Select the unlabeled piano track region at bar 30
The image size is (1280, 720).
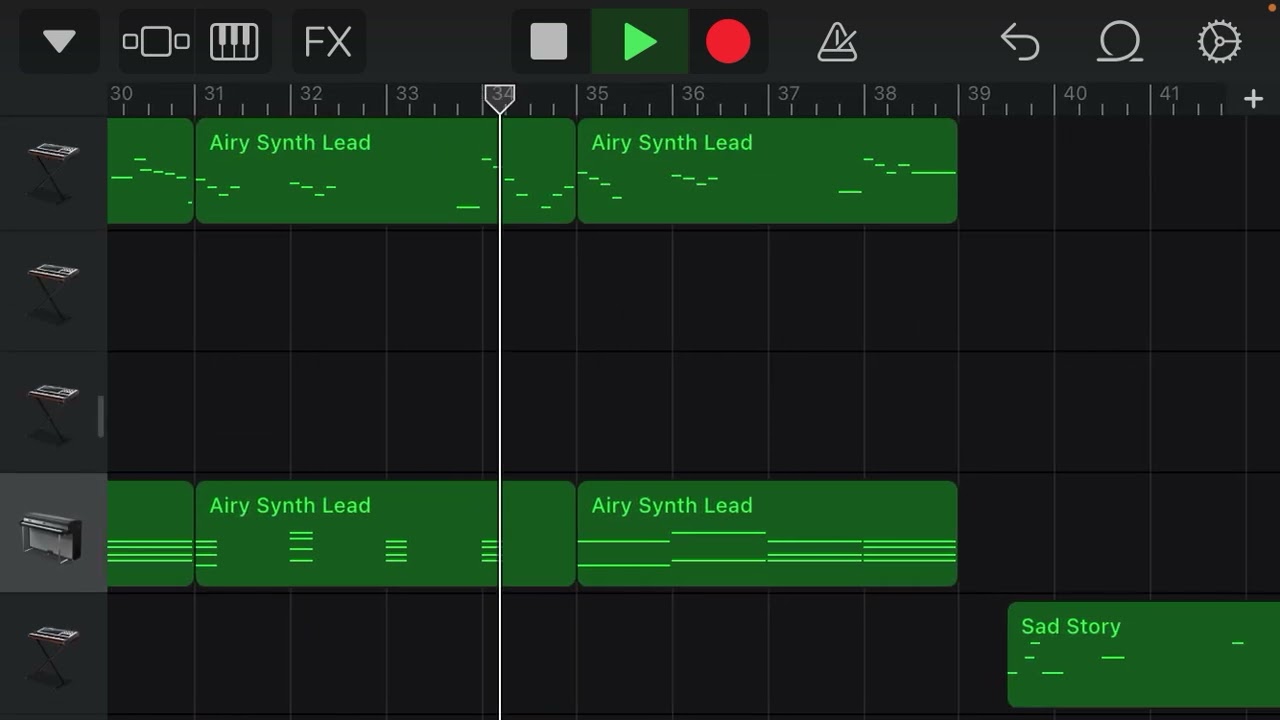point(150,533)
